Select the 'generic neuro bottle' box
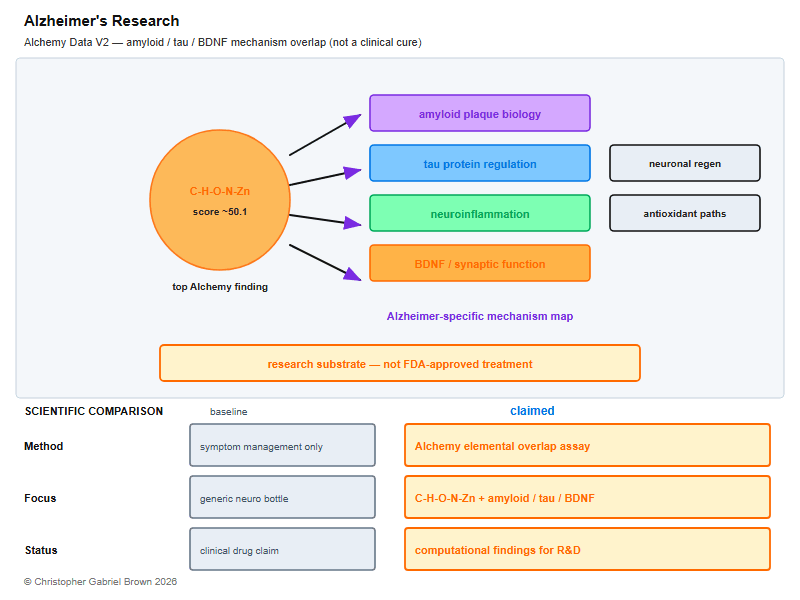Viewport: 800px width, 600px height. click(283, 497)
